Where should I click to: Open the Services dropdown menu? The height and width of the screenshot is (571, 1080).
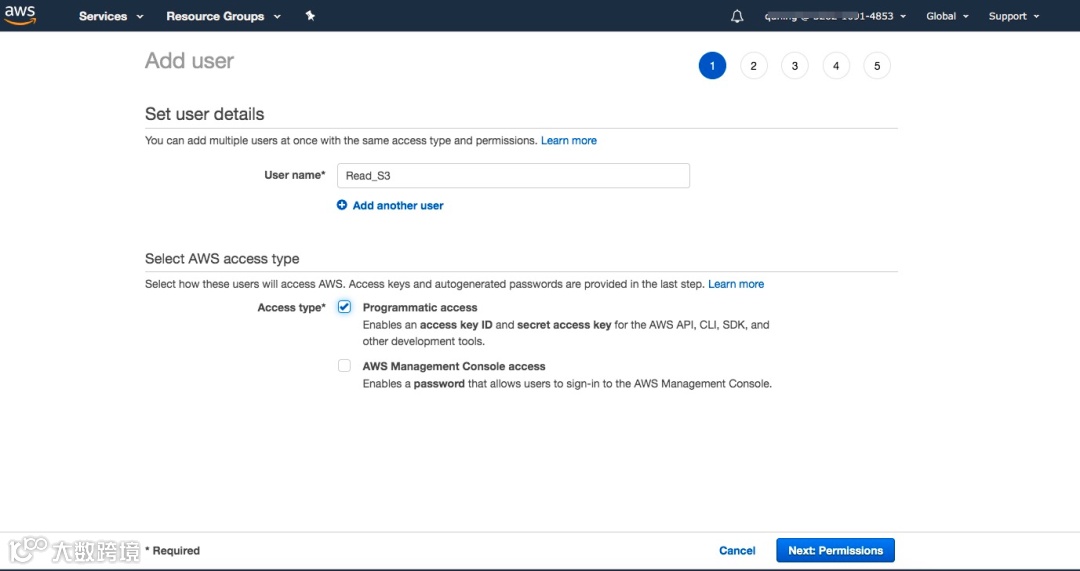coord(111,16)
